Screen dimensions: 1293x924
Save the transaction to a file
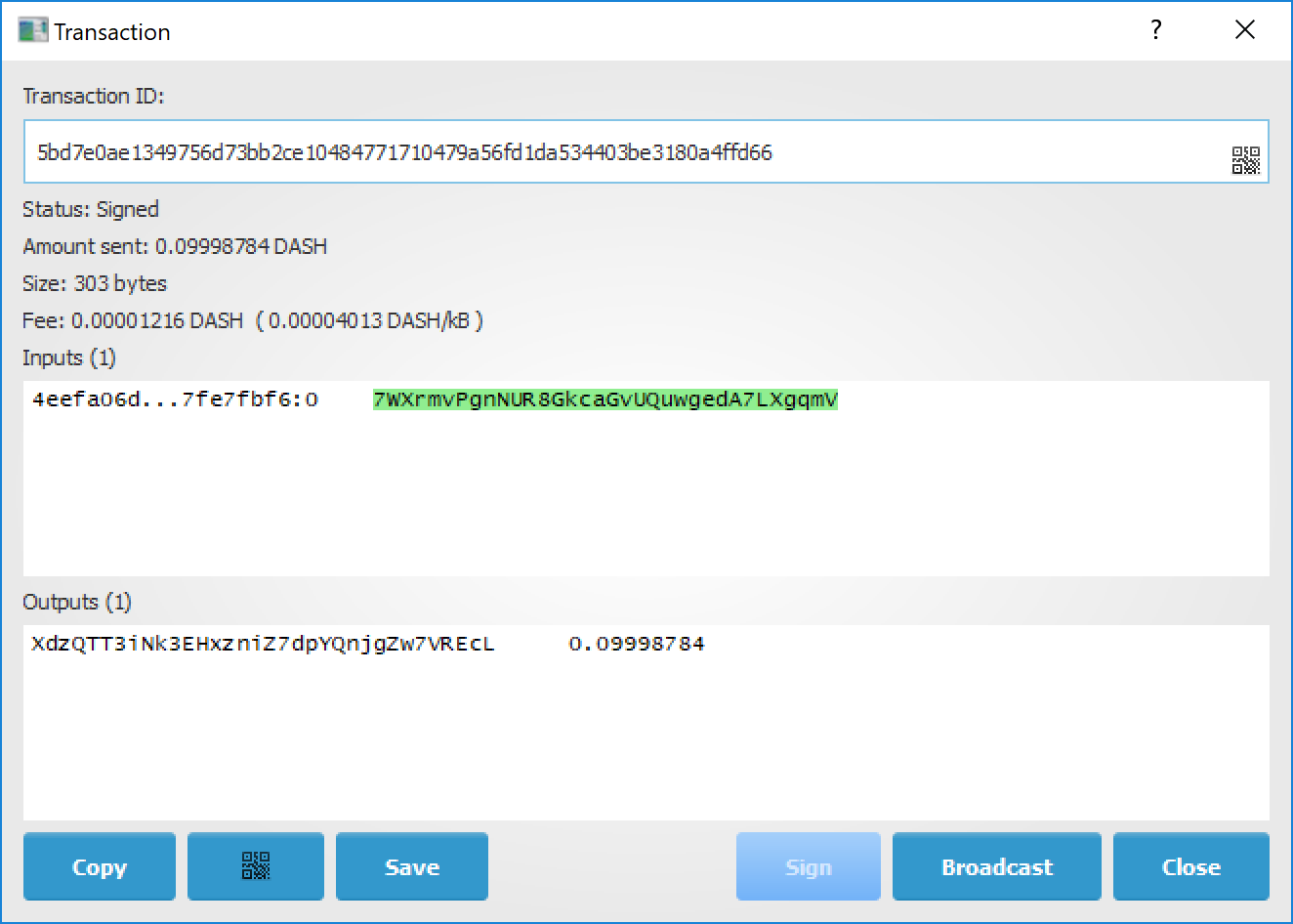pos(411,866)
